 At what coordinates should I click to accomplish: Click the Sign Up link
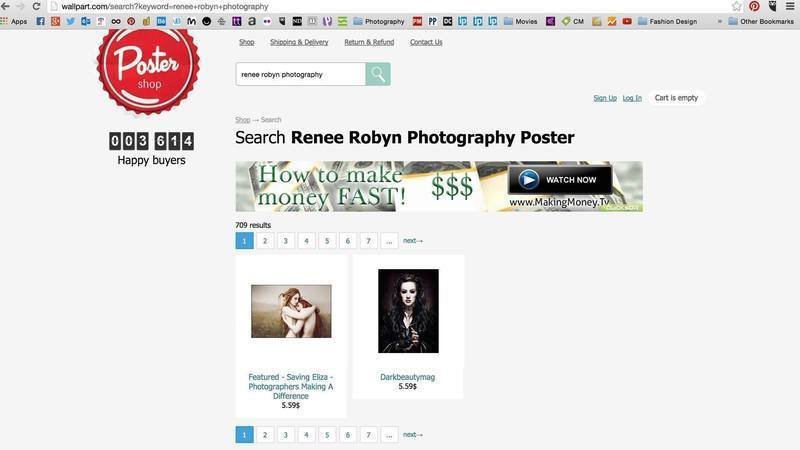[x=605, y=98]
